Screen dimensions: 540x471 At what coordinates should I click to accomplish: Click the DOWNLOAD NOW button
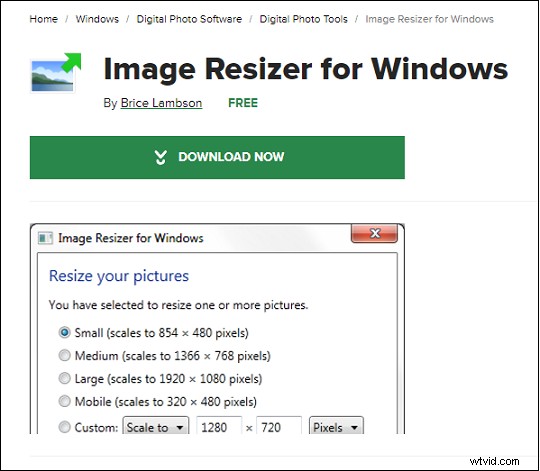217,157
